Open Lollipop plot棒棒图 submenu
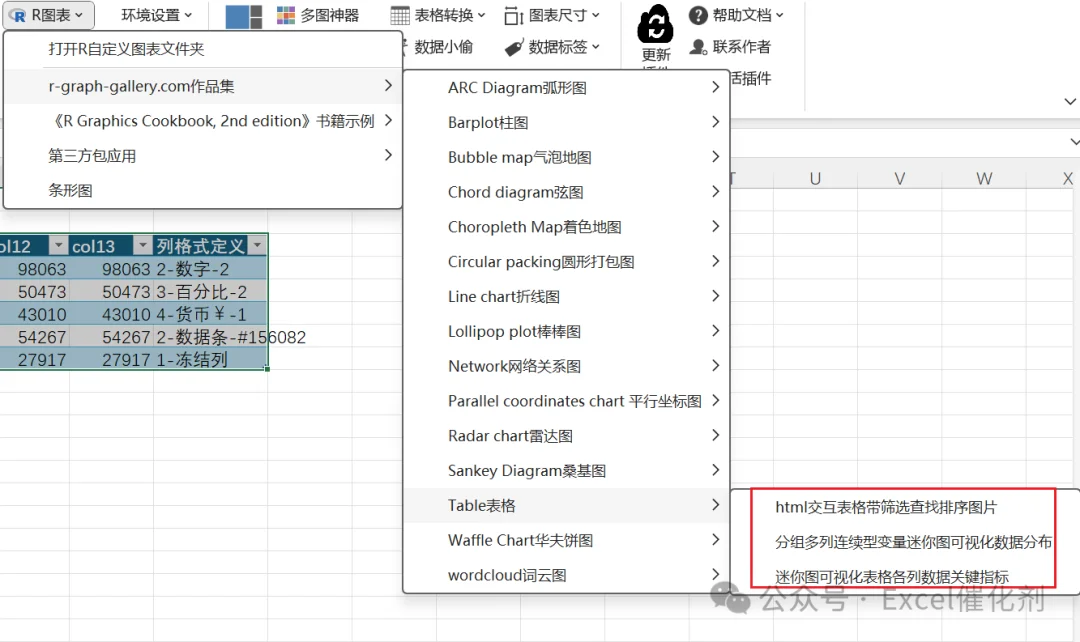The width and height of the screenshot is (1080, 642). click(566, 331)
